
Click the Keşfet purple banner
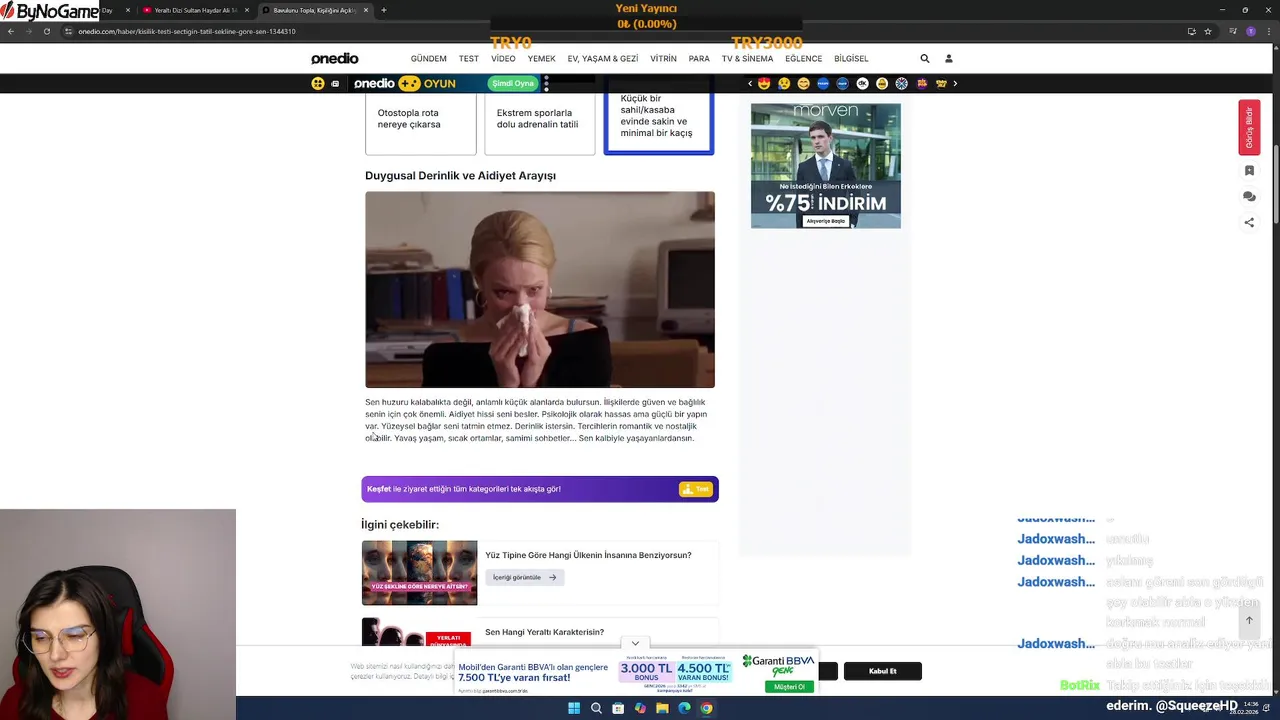[540, 489]
